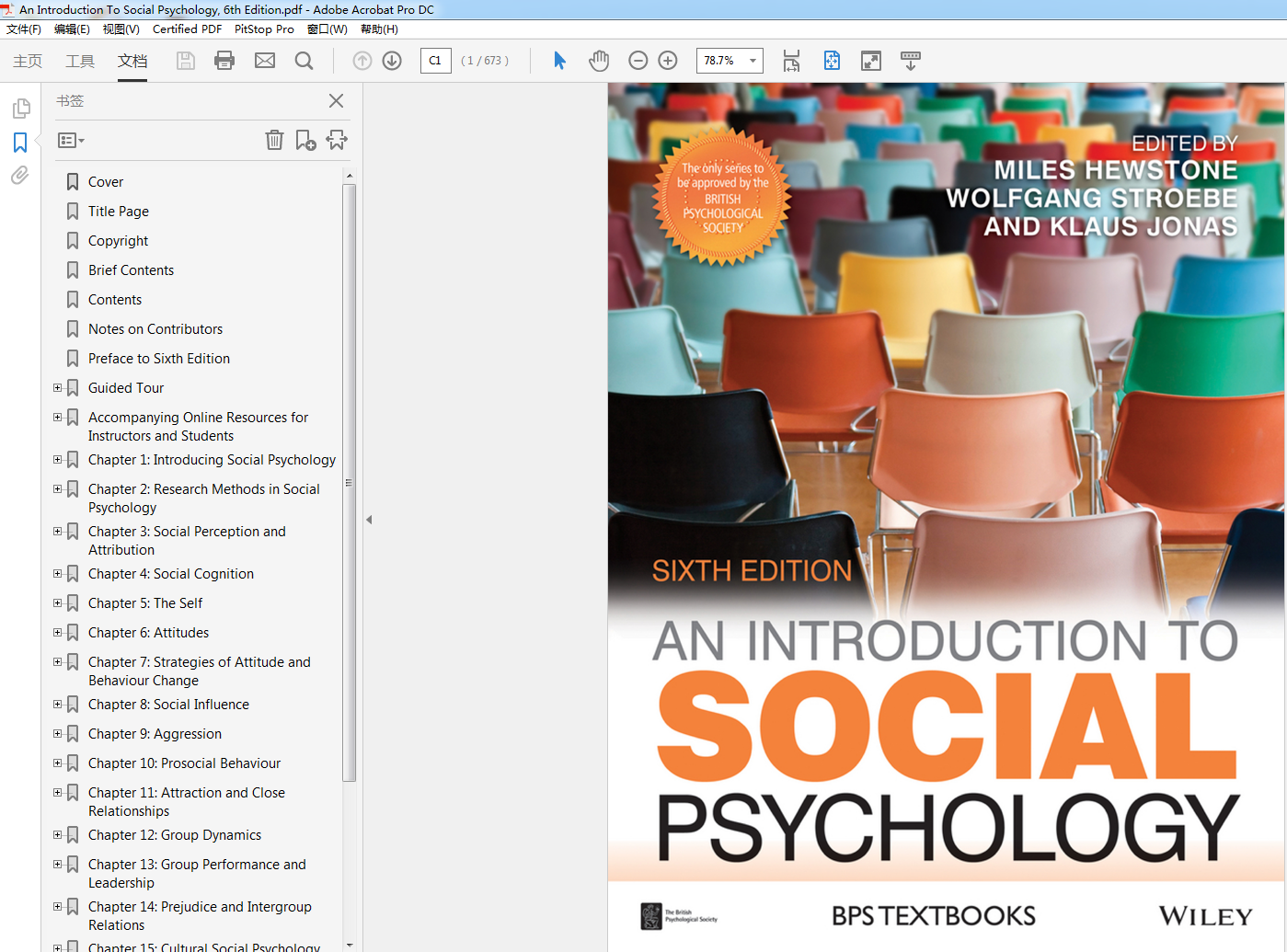Expand the Guided Tour bookmark
Image resolution: width=1287 pixels, height=952 pixels.
(x=57, y=388)
